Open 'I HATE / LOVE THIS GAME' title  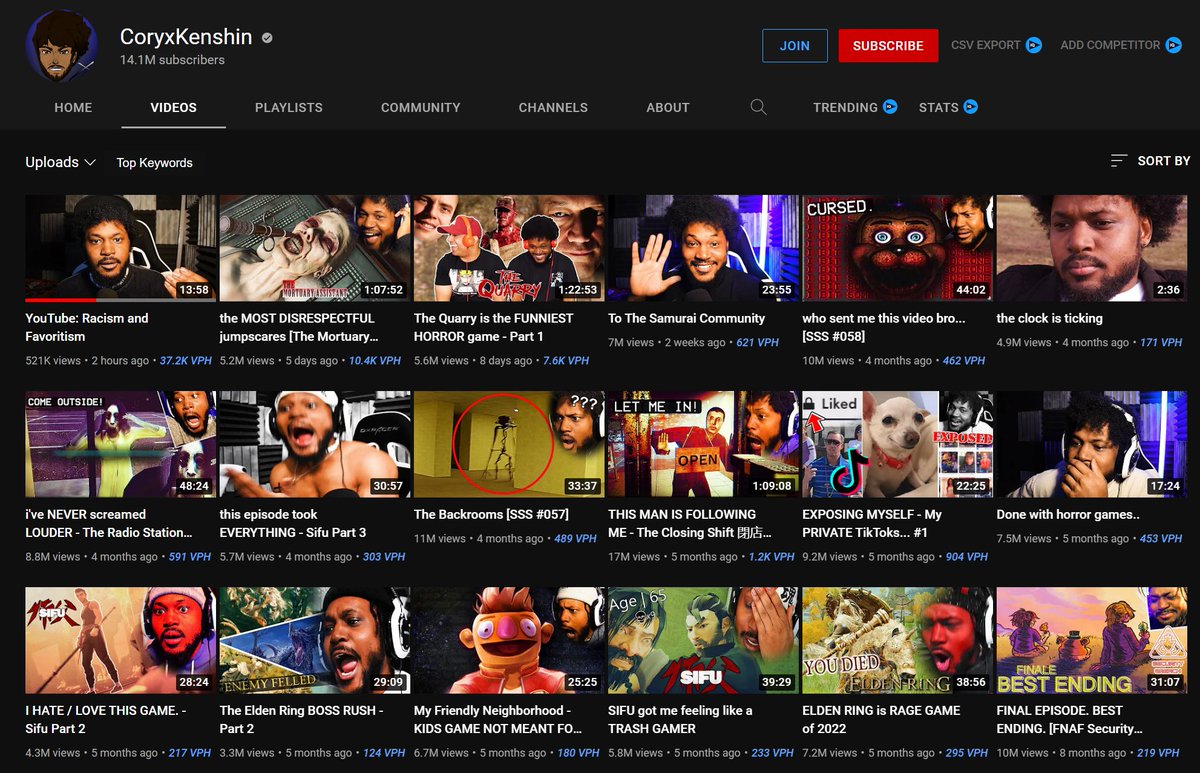(106, 719)
